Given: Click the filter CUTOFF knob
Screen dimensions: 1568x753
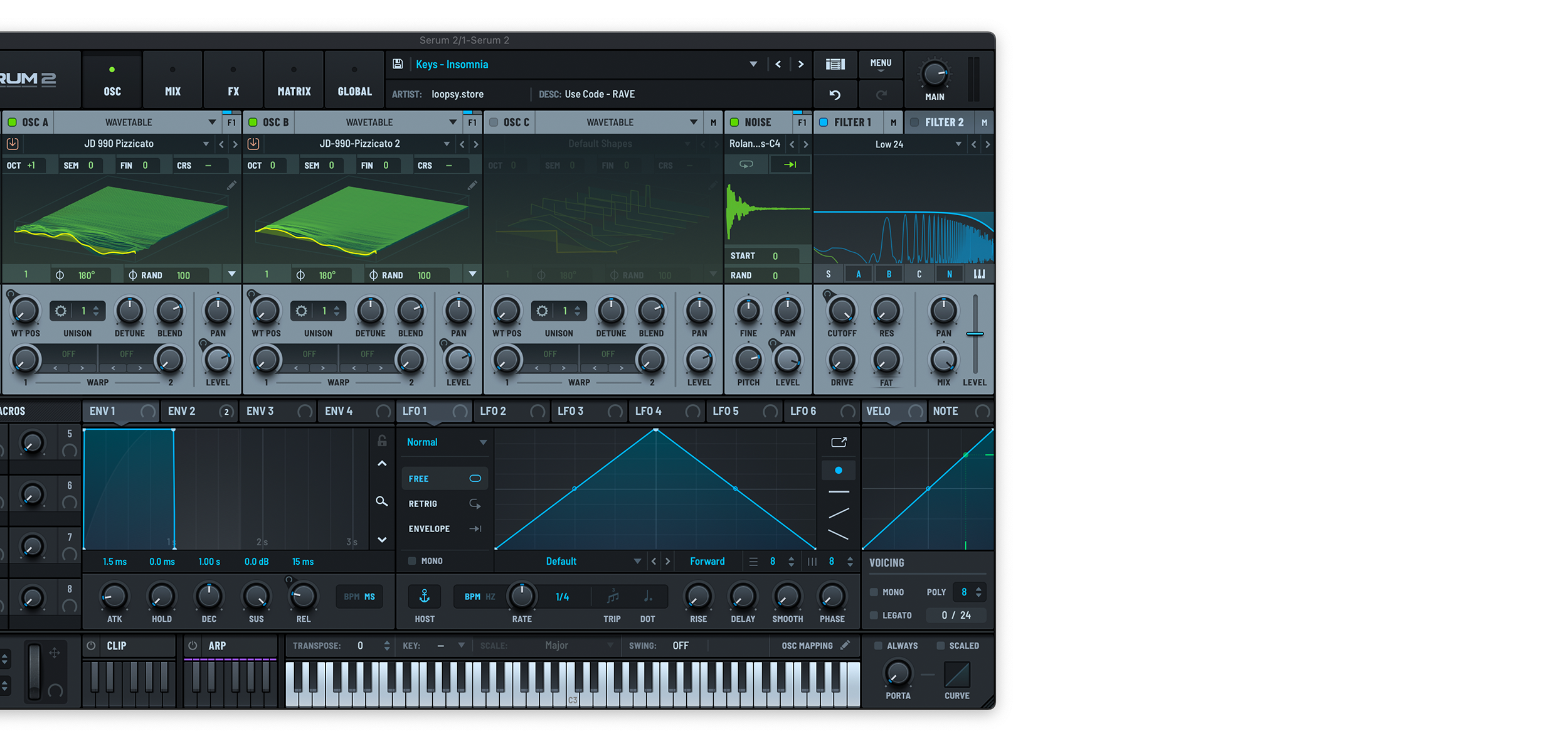Looking at the screenshot, I should tap(842, 311).
